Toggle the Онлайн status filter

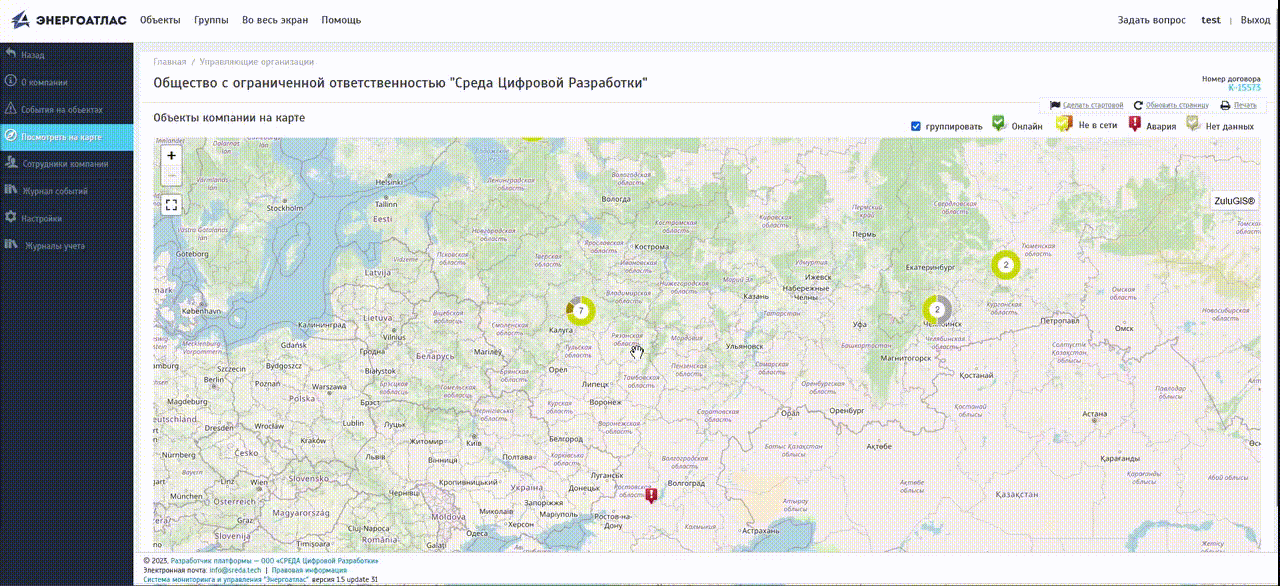pos(998,123)
